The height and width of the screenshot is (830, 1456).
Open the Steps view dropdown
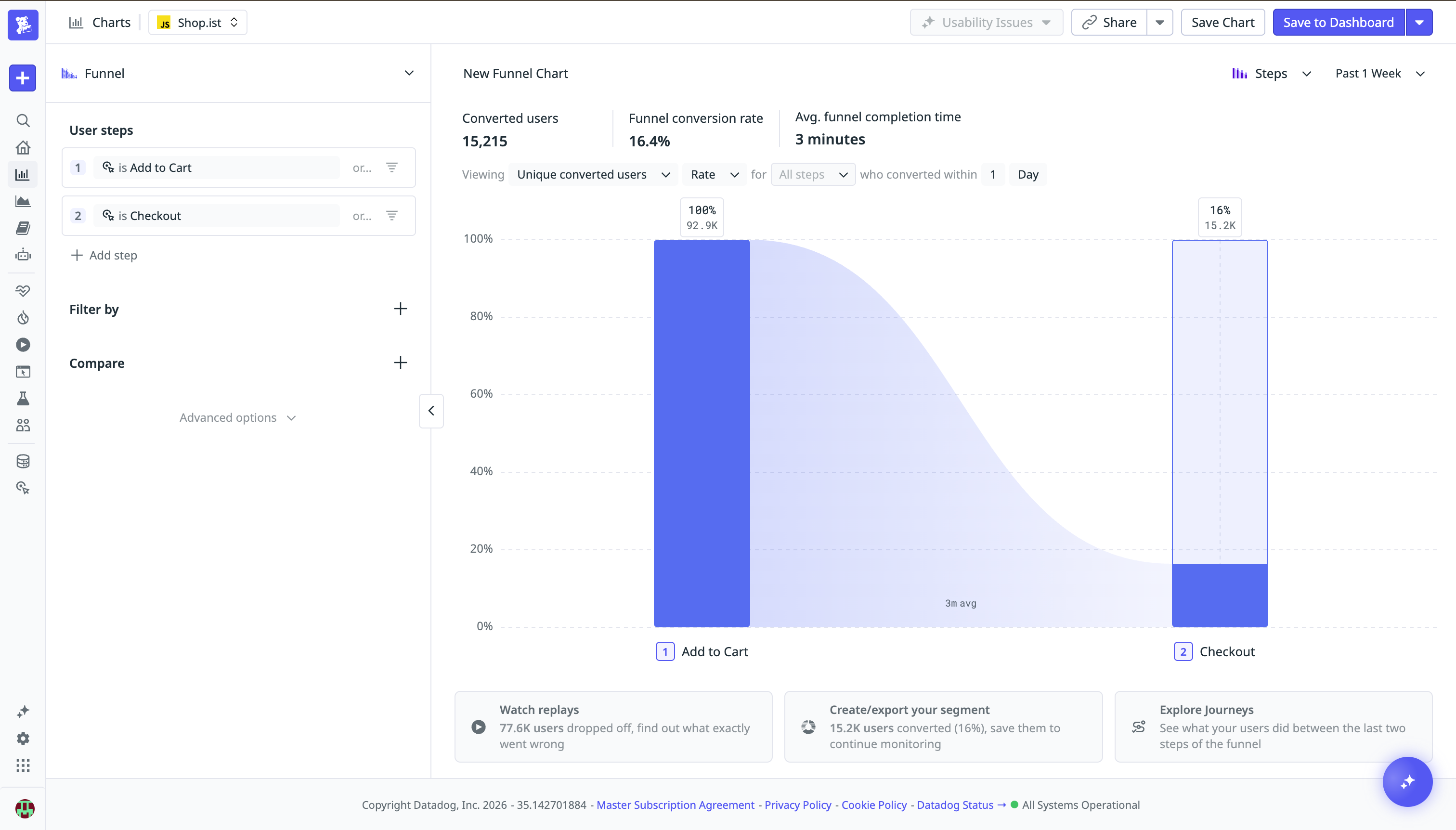pos(1271,74)
